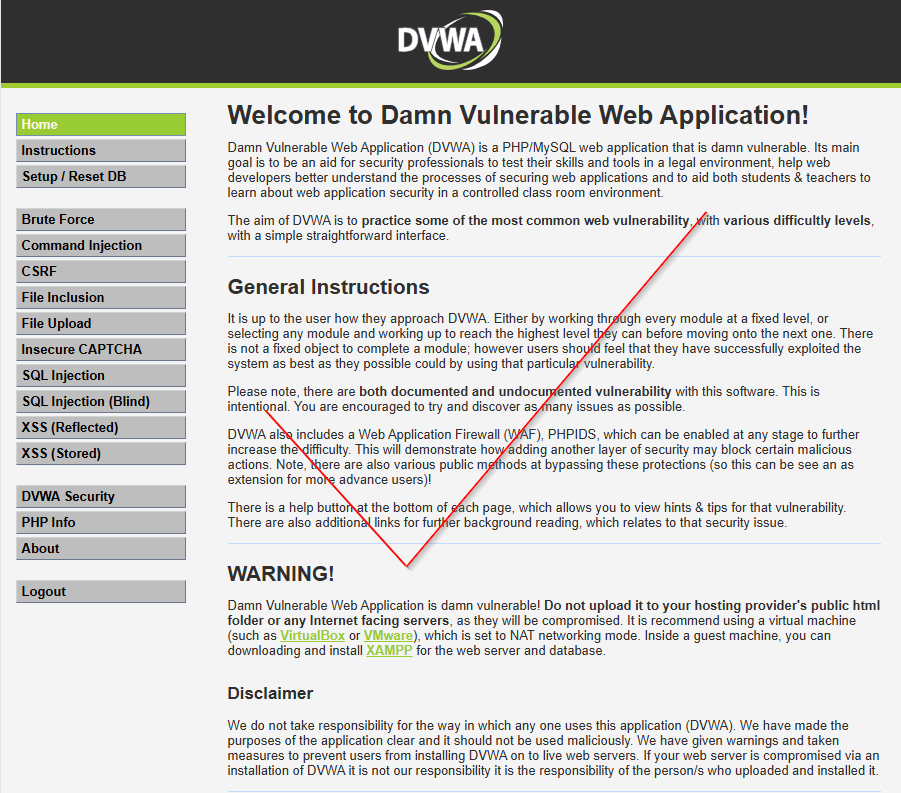
Task: Open Setup / Reset DB page
Action: pos(101,176)
